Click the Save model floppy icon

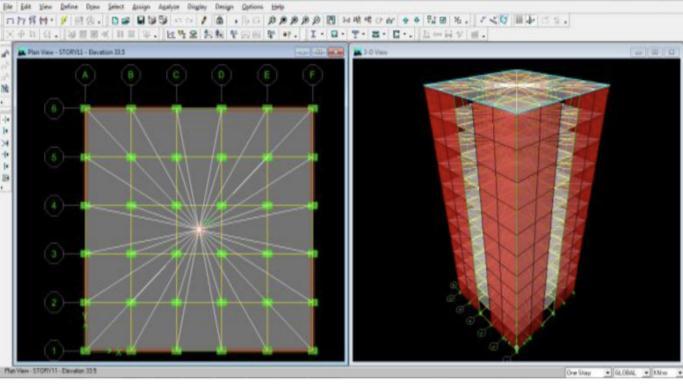tap(141, 20)
